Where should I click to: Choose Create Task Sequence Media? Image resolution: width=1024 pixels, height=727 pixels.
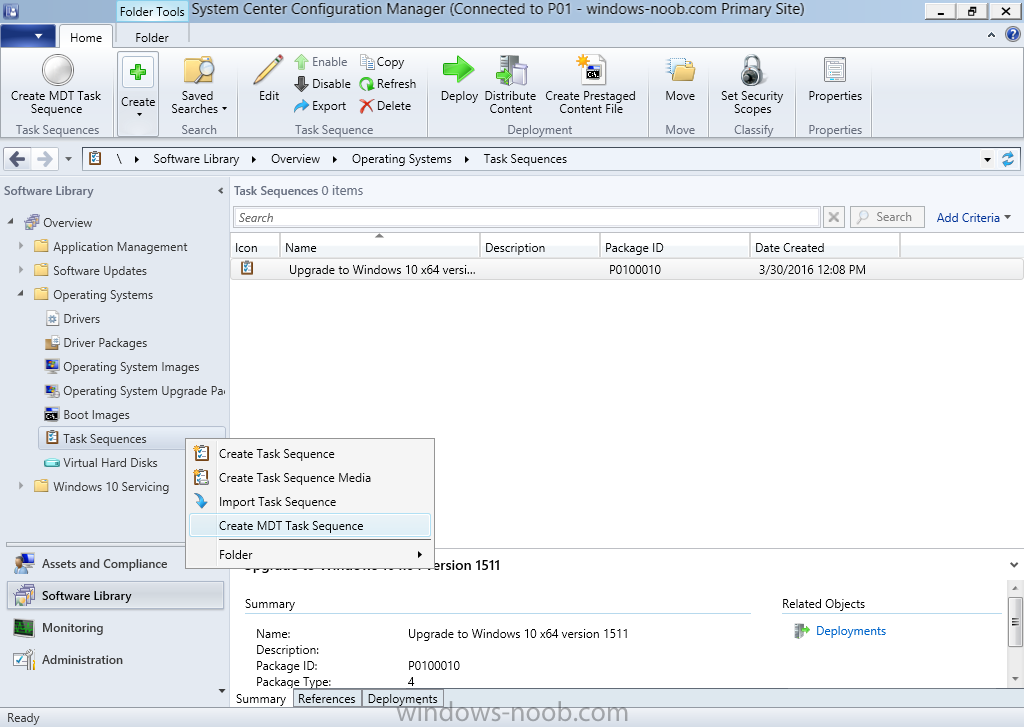tap(310, 478)
